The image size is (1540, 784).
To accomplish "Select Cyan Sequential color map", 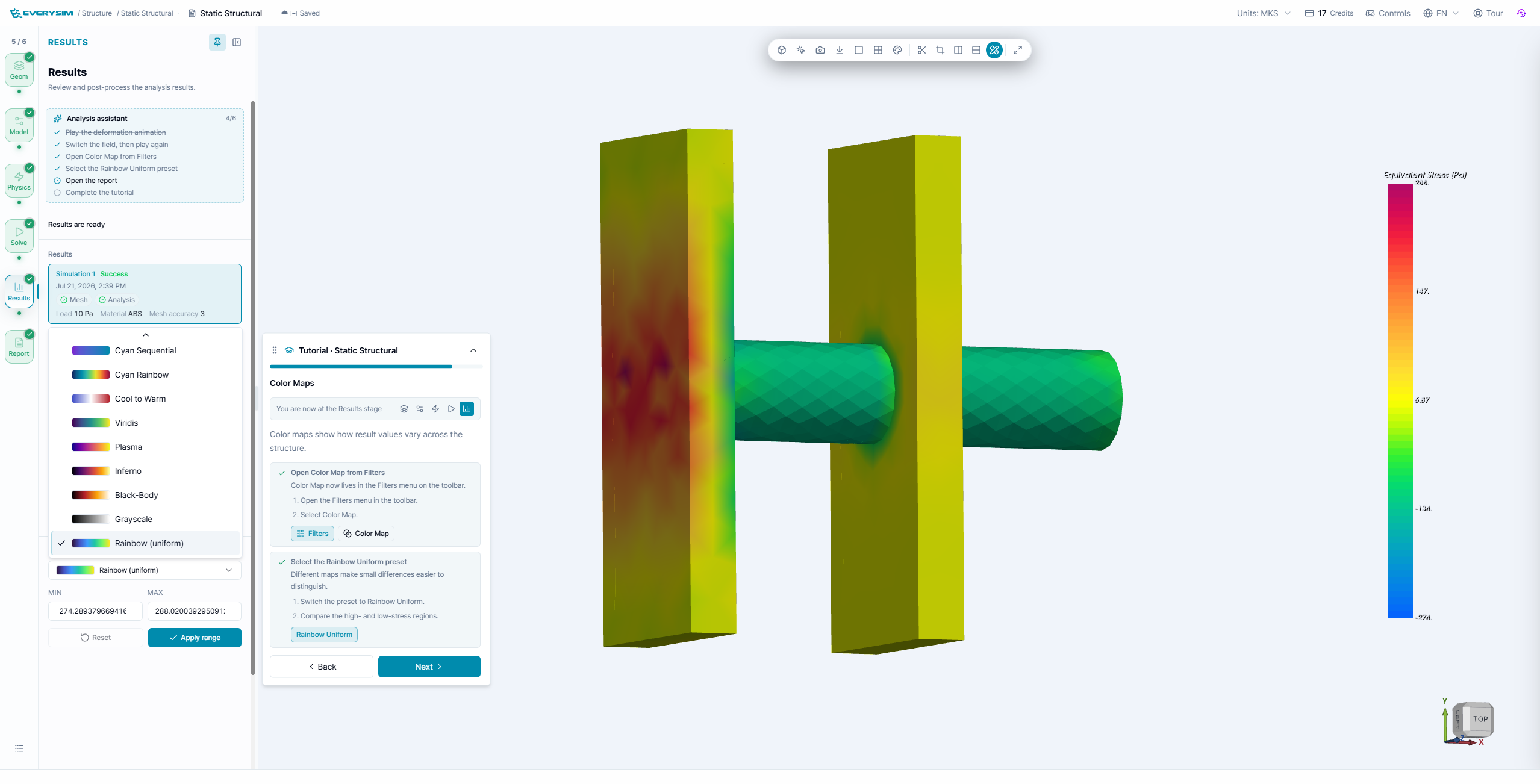I will tap(145, 350).
